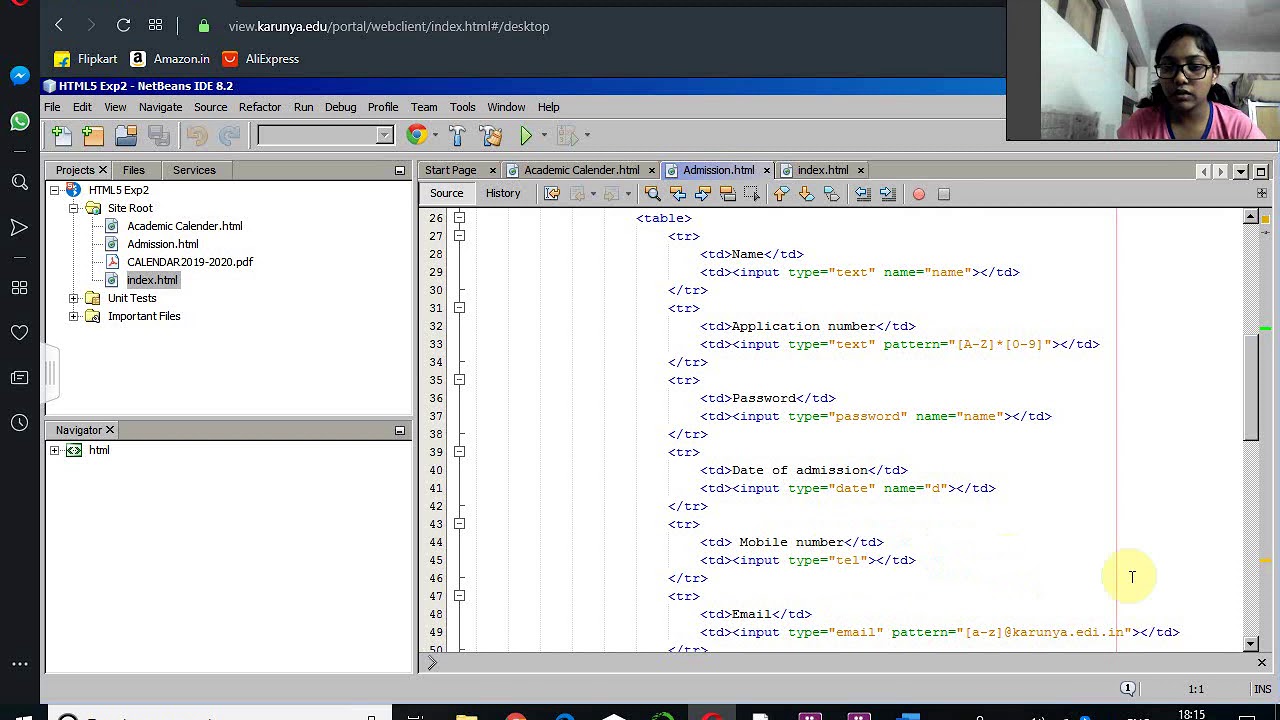Go to Previous Bookmark icon
The width and height of the screenshot is (1280, 720).
click(781, 194)
